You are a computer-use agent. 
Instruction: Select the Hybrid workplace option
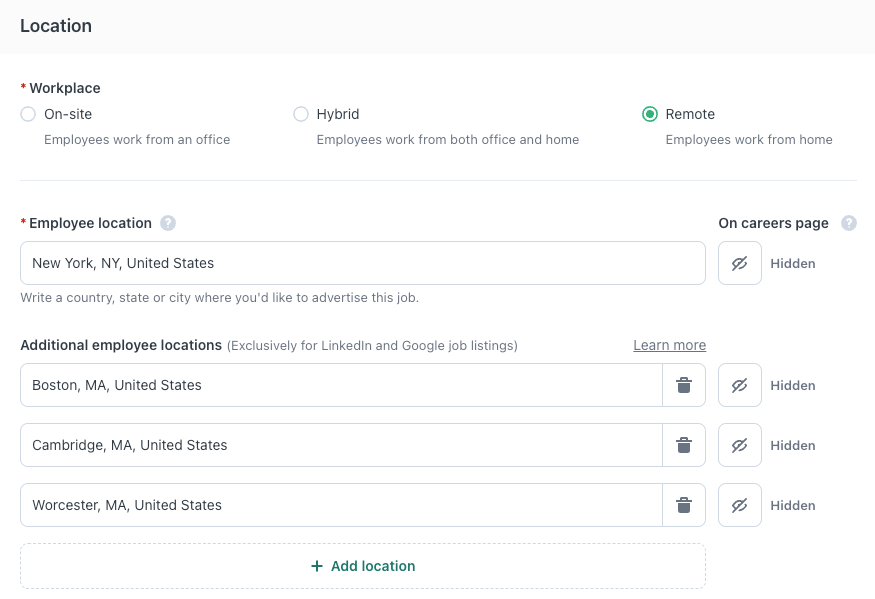coord(301,114)
